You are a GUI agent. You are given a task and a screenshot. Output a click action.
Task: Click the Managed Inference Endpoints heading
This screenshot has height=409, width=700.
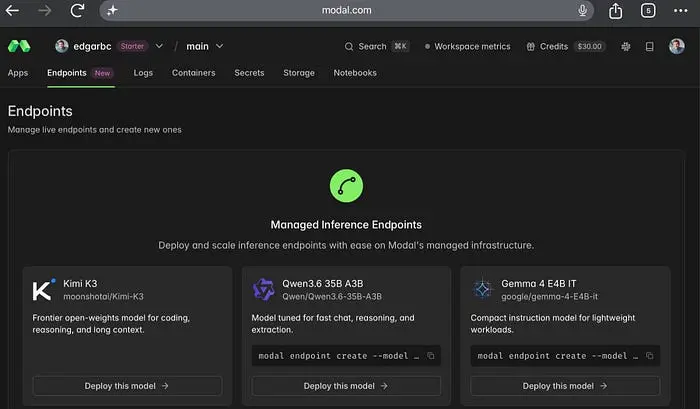coord(346,225)
